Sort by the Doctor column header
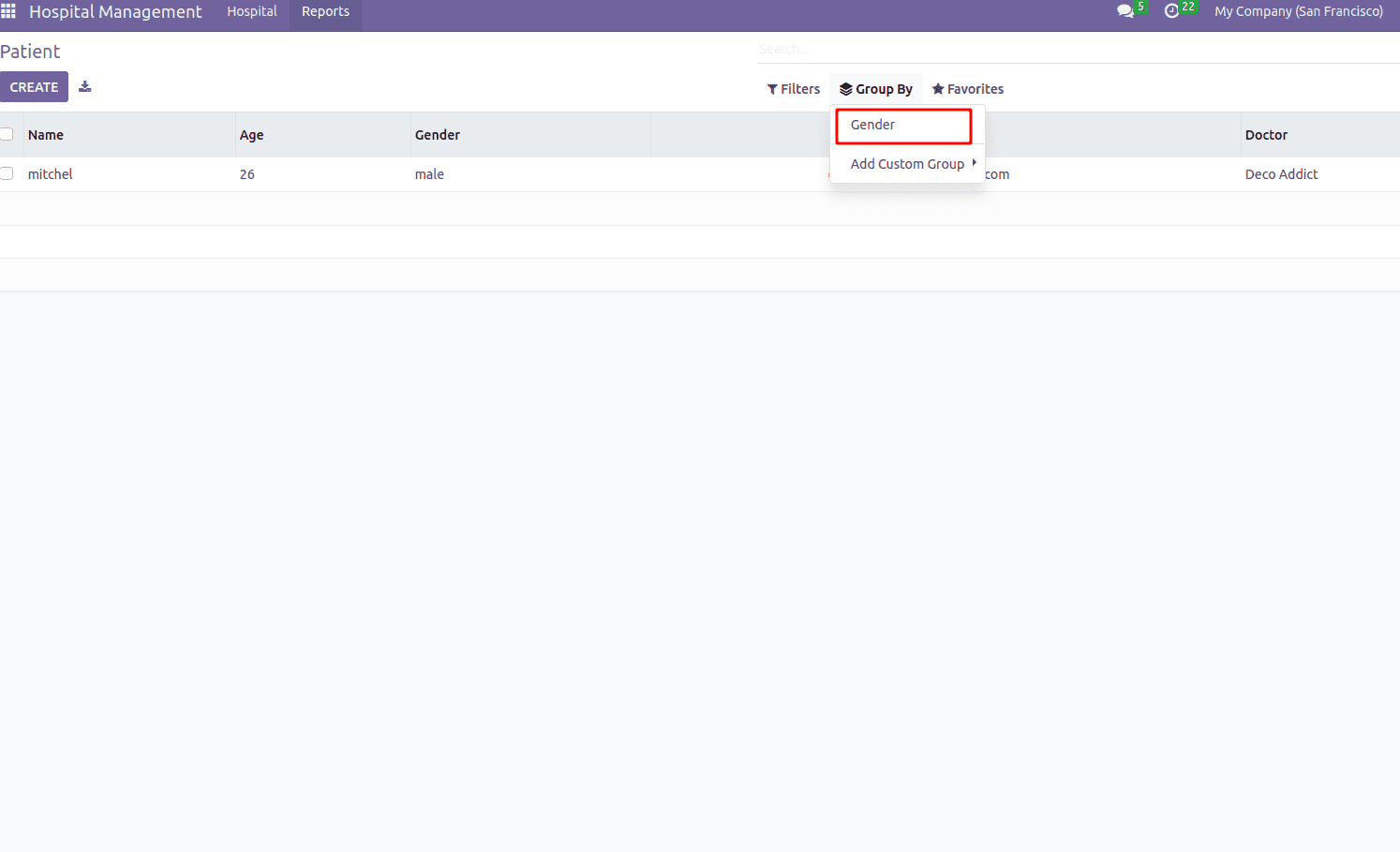1400x852 pixels. [1320, 135]
